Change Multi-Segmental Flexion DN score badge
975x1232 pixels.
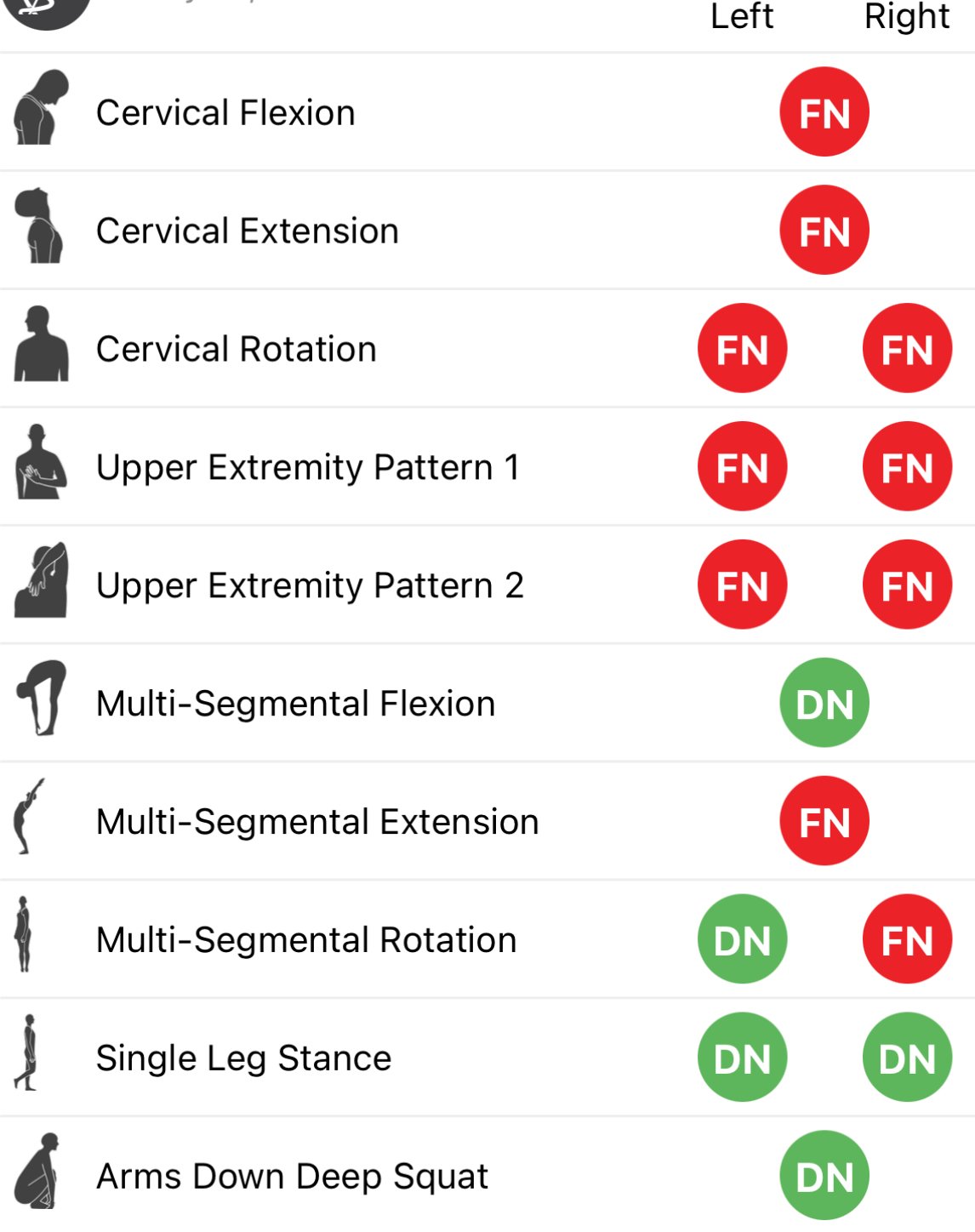824,703
